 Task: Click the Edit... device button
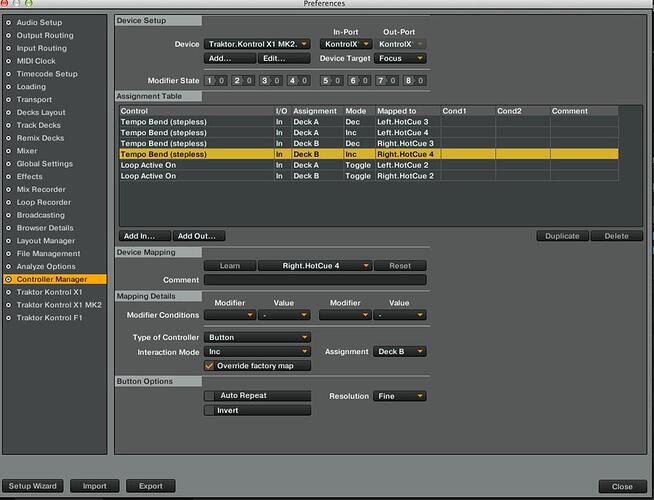[284, 58]
